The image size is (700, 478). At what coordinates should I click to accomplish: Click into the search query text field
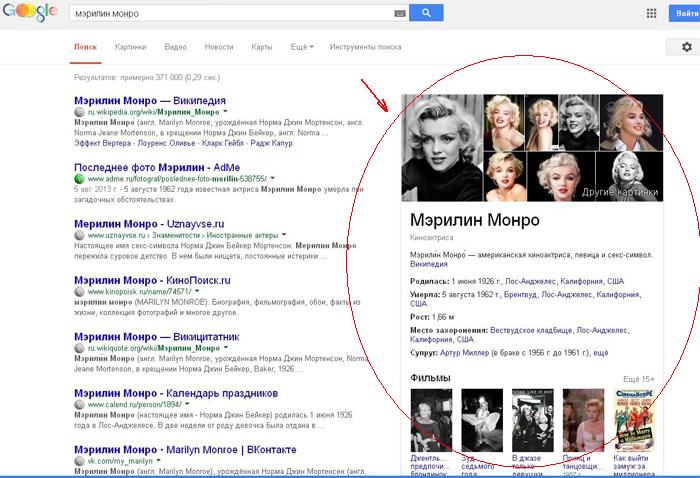pos(220,14)
